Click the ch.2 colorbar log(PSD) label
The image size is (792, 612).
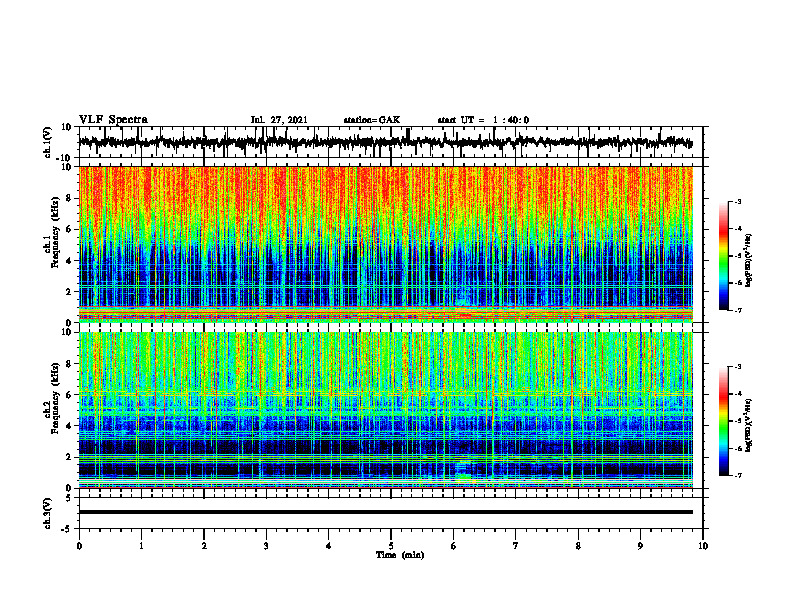click(748, 425)
